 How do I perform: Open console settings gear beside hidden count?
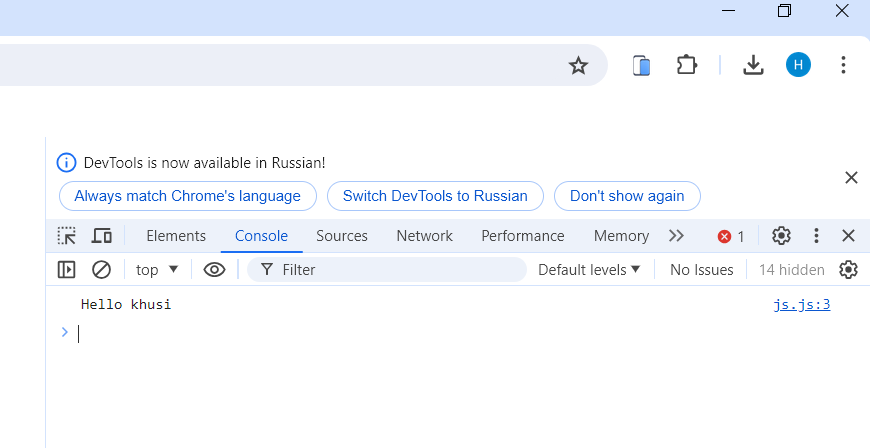point(848,269)
